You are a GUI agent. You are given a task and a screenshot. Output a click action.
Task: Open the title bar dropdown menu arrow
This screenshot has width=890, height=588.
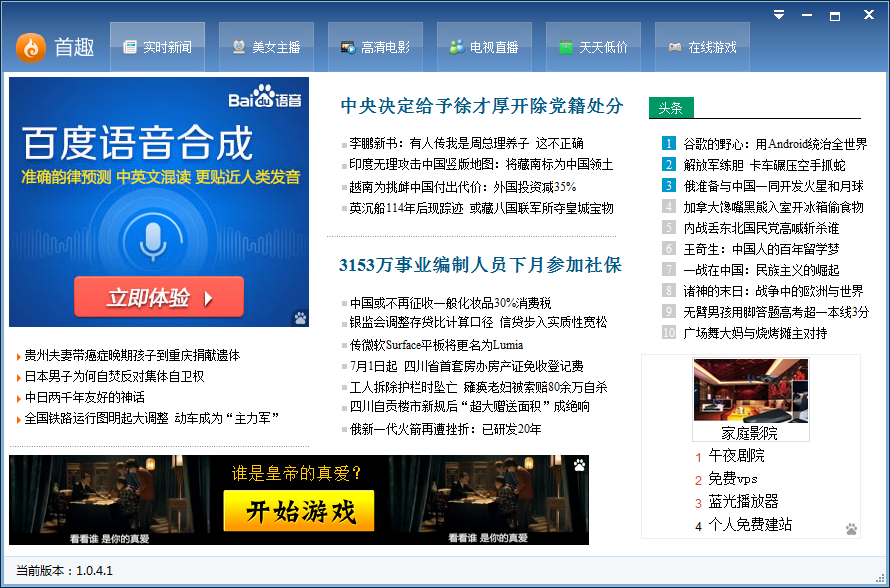pos(779,15)
